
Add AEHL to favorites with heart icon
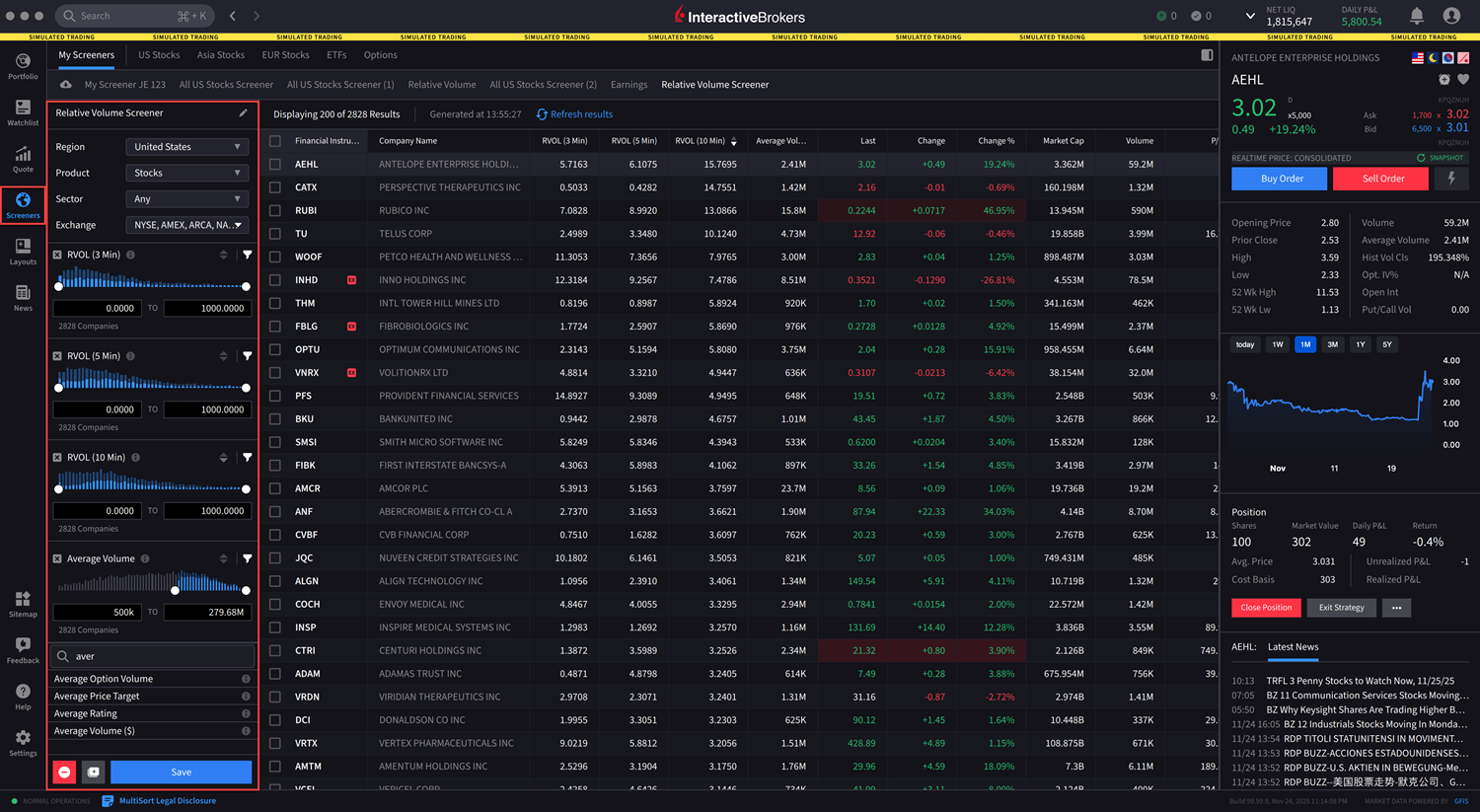click(x=1463, y=80)
